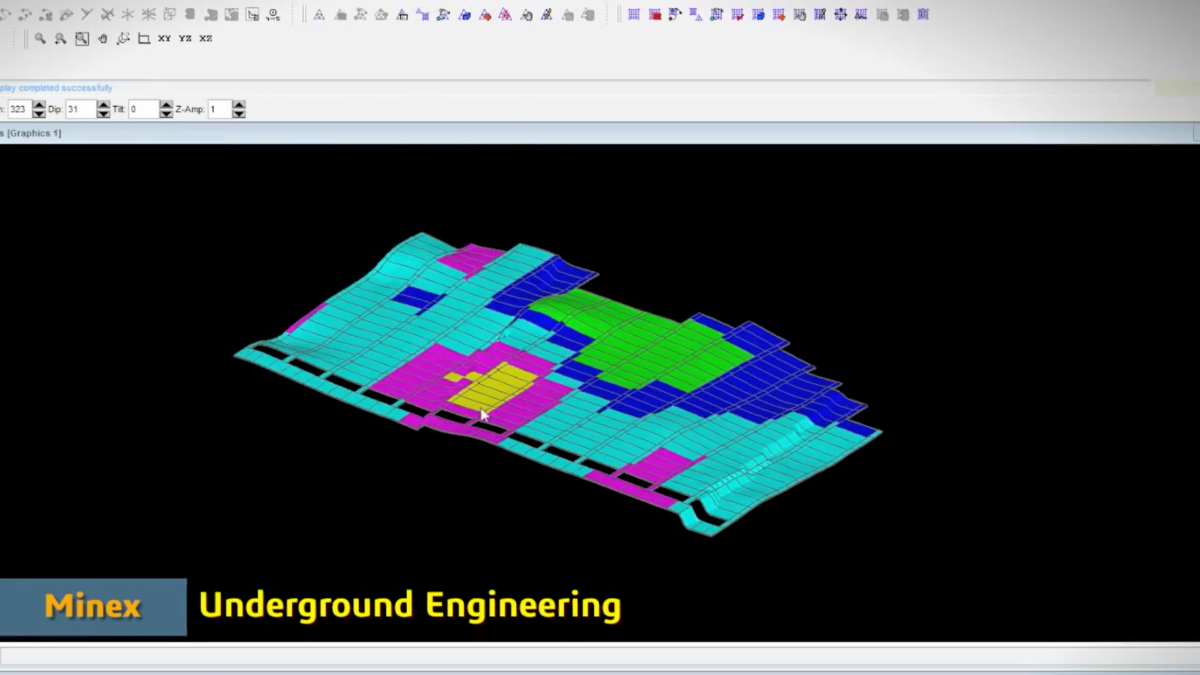The width and height of the screenshot is (1200, 675).
Task: Switch to XY plane view
Action: pyautogui.click(x=164, y=39)
